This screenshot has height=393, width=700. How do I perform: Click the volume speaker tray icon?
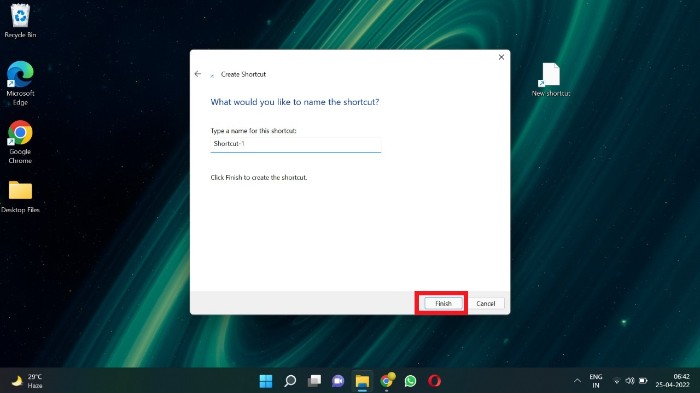tap(630, 381)
